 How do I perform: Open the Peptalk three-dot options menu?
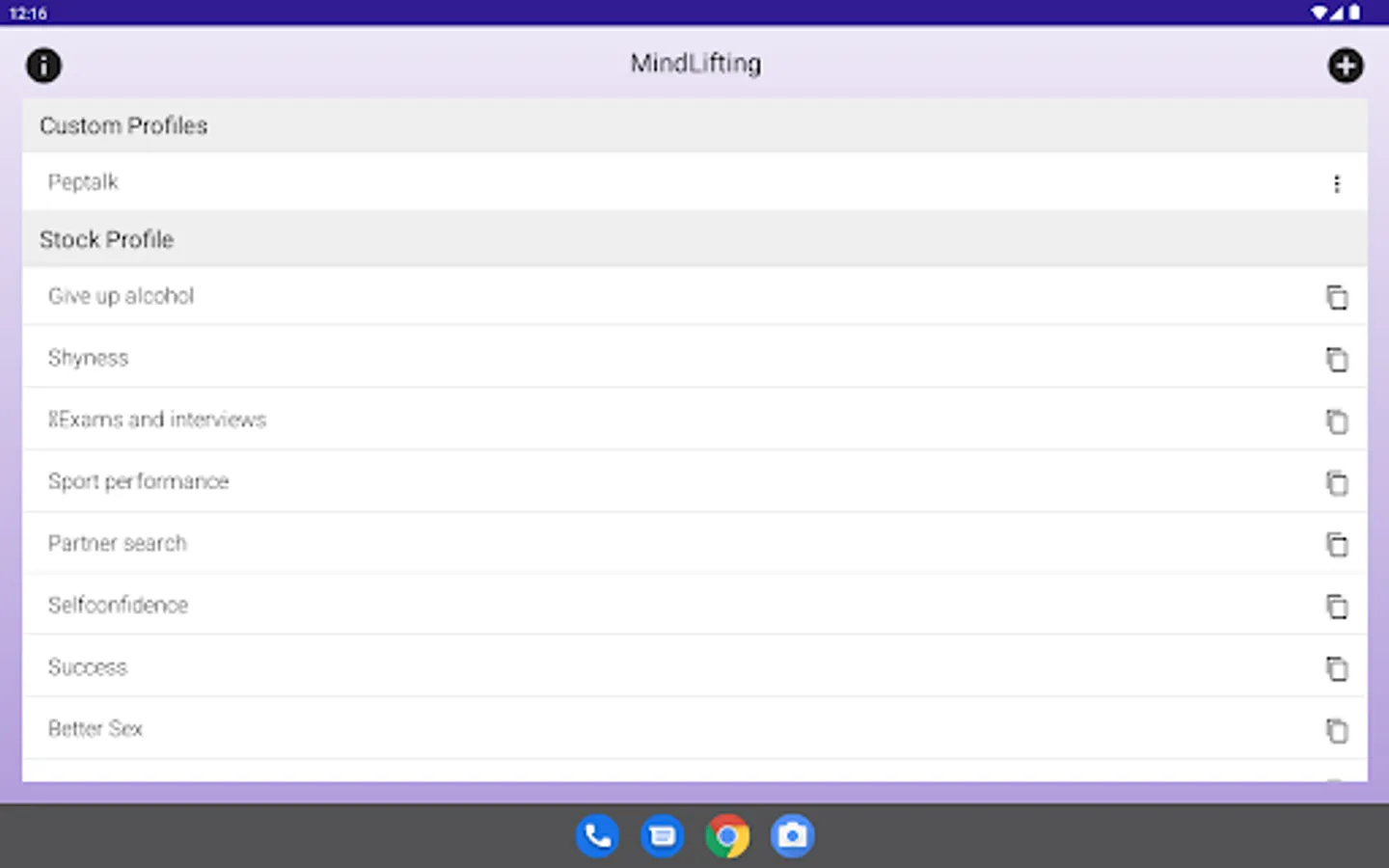1336,183
